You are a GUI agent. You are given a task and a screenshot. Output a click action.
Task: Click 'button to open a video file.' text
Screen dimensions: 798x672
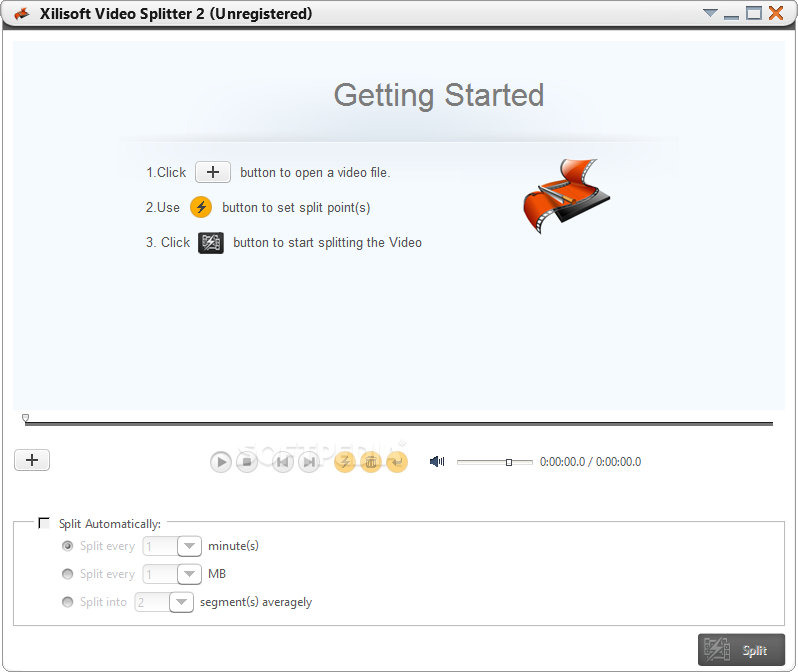(x=315, y=173)
